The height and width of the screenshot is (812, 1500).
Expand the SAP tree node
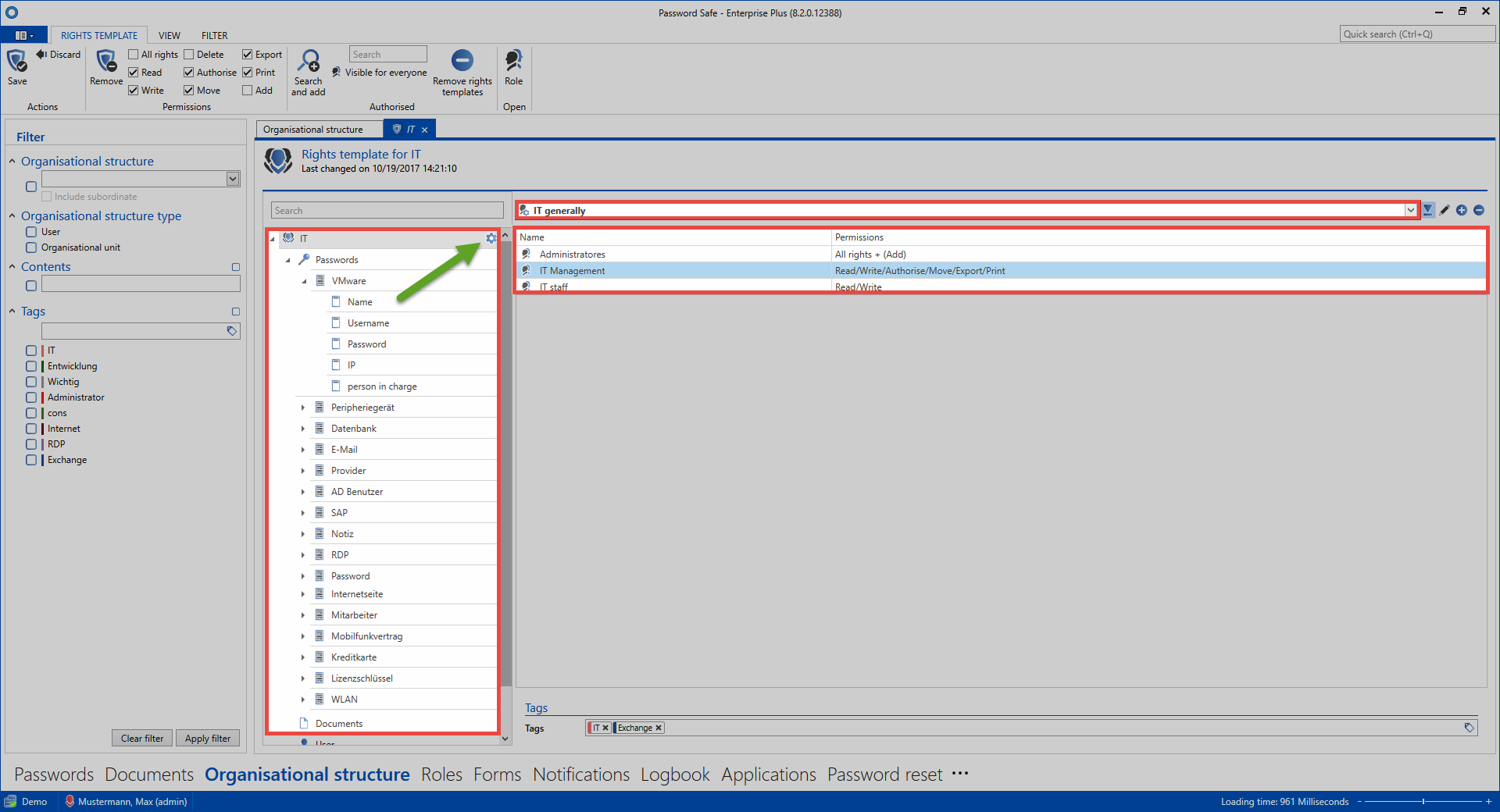tap(303, 513)
